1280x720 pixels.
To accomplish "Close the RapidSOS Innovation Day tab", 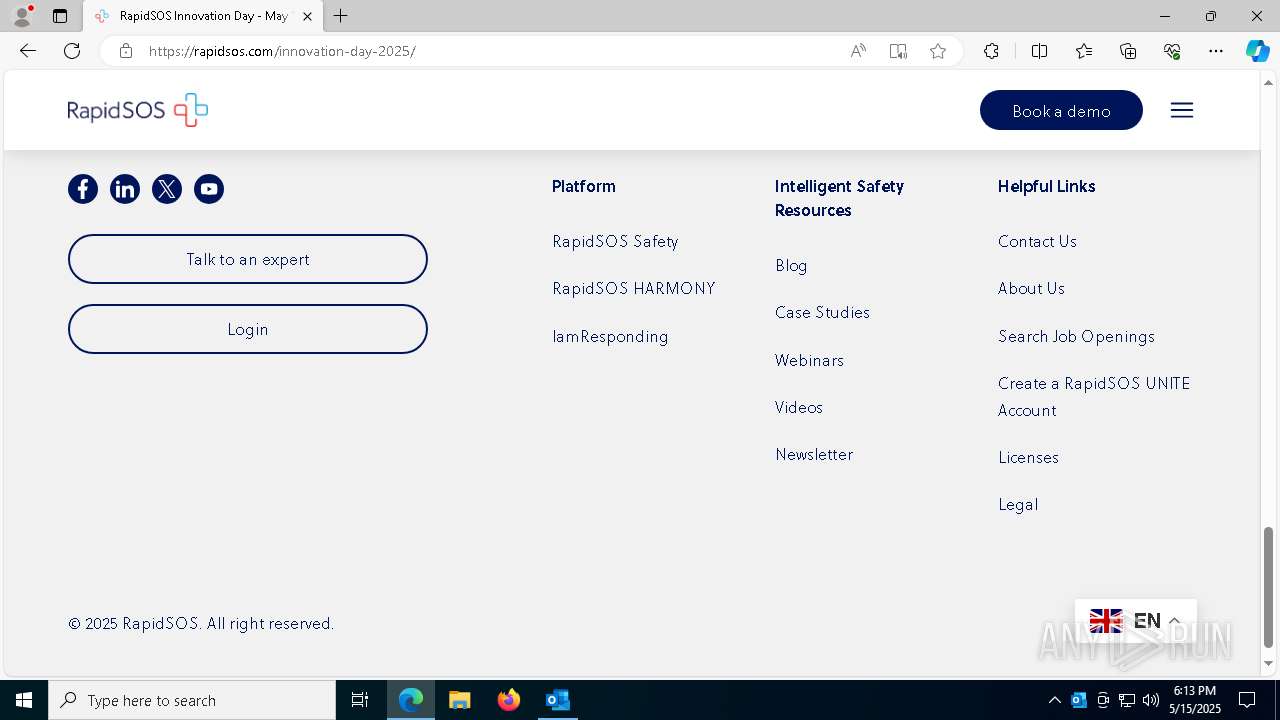I will pyautogui.click(x=307, y=16).
